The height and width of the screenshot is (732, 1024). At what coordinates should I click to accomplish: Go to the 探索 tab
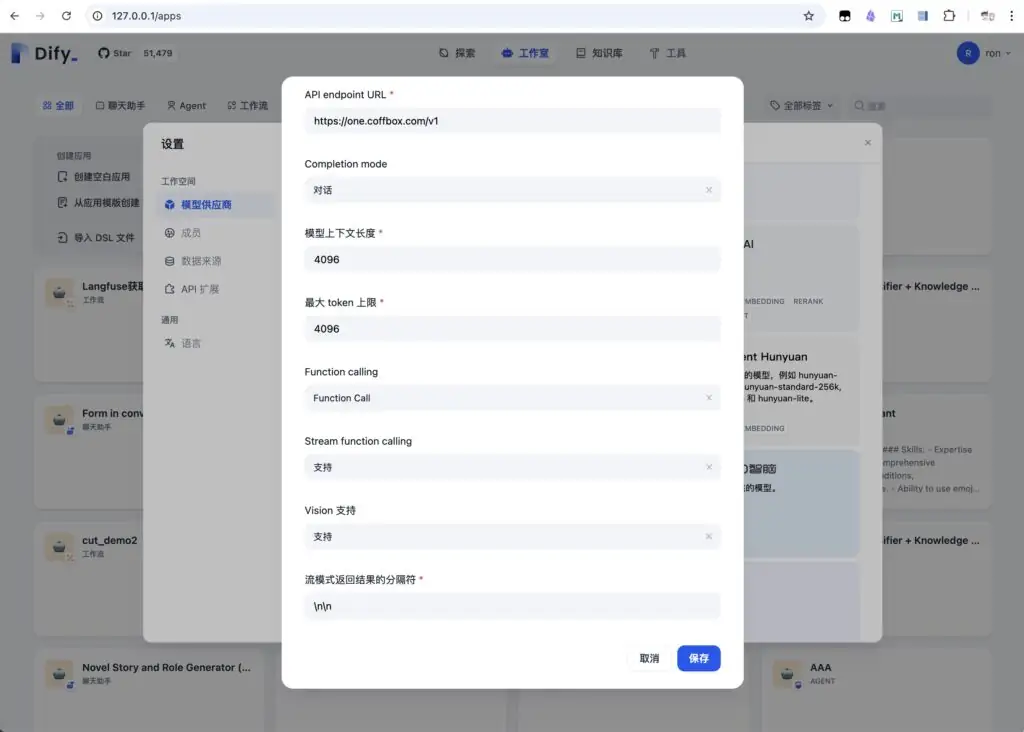pyautogui.click(x=457, y=53)
